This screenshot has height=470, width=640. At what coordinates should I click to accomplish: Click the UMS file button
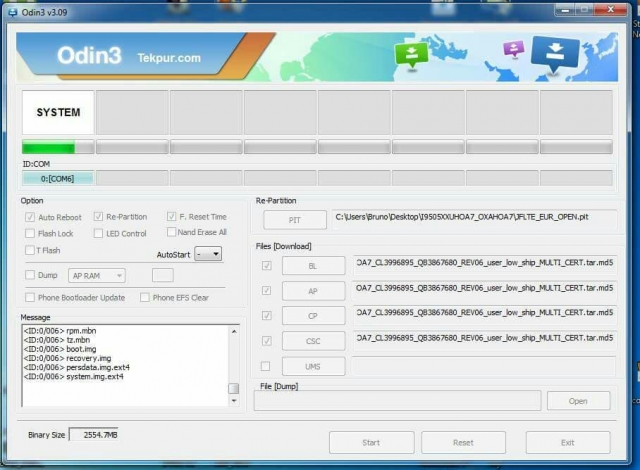point(313,366)
